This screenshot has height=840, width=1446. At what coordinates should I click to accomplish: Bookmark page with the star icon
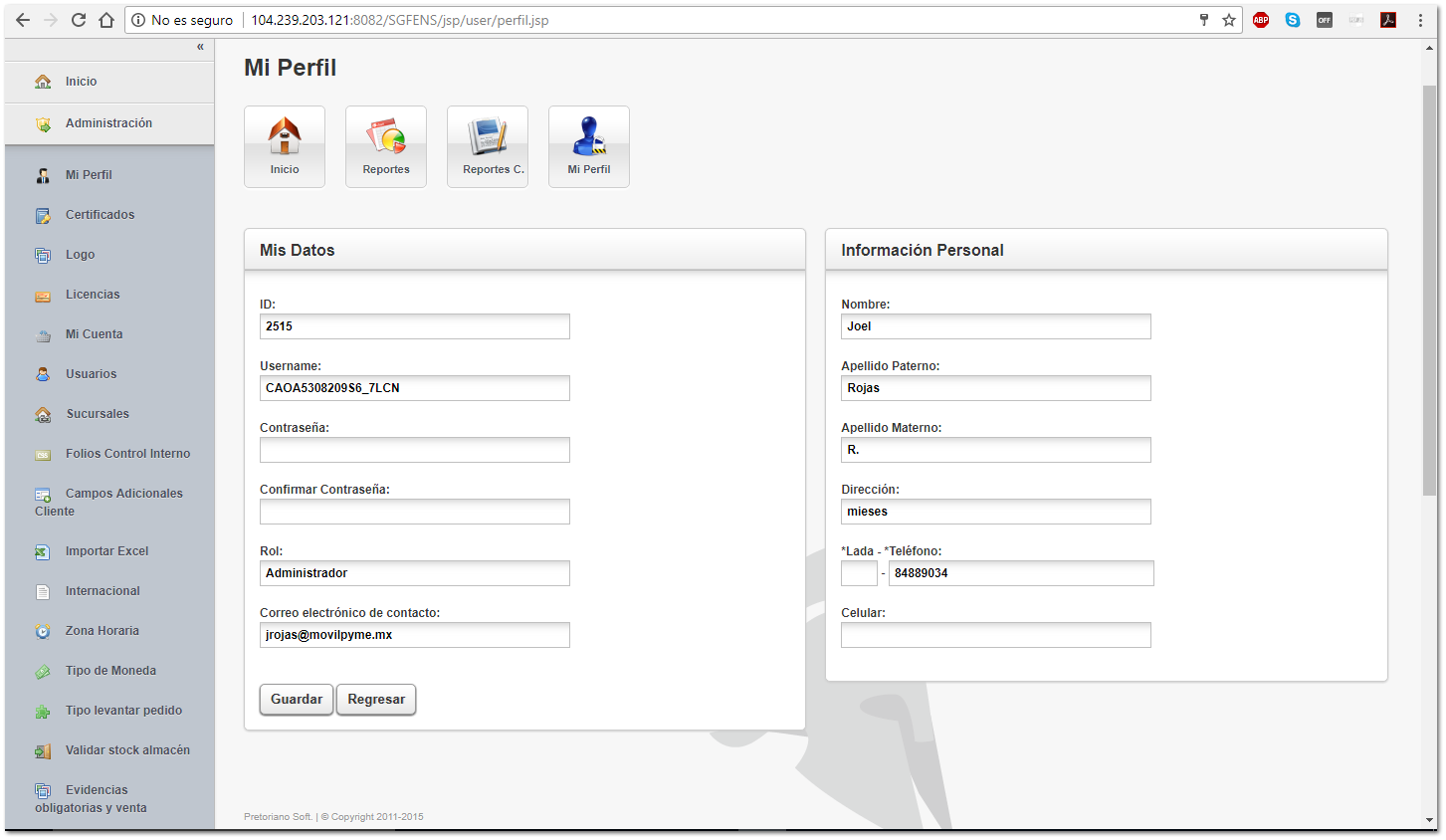point(1229,20)
